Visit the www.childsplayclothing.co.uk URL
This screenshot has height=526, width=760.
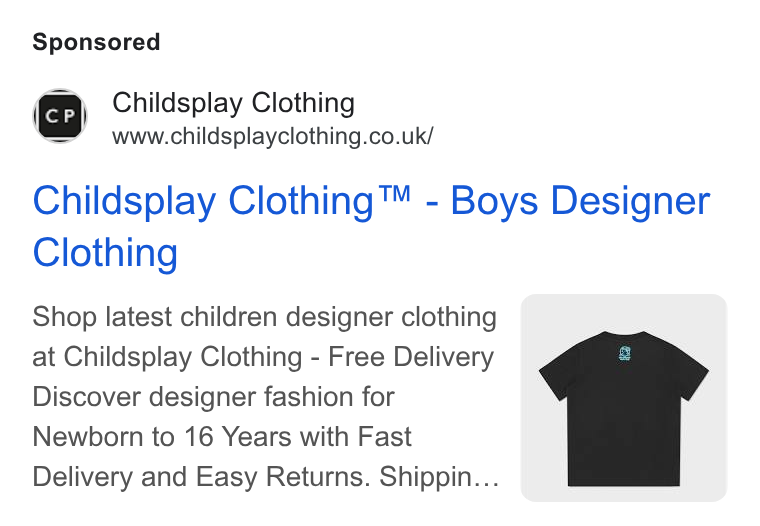click(x=273, y=136)
